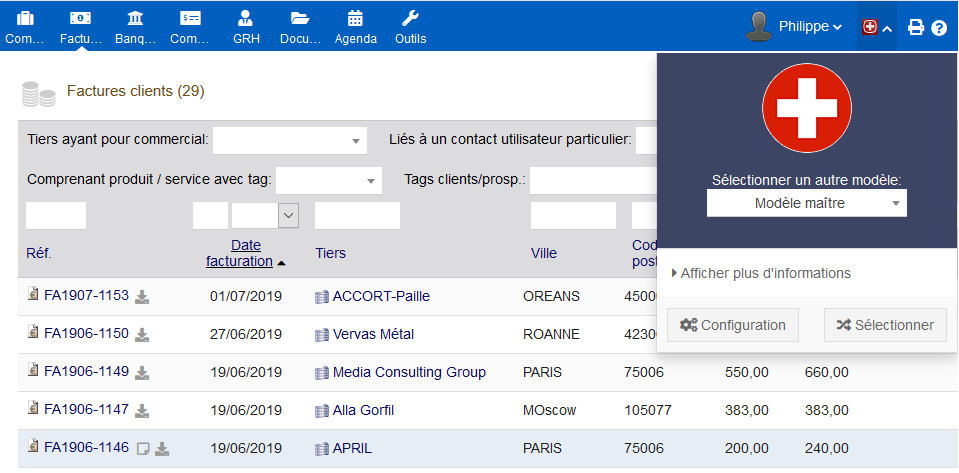Expand the Philippe user dropdown

point(810,27)
